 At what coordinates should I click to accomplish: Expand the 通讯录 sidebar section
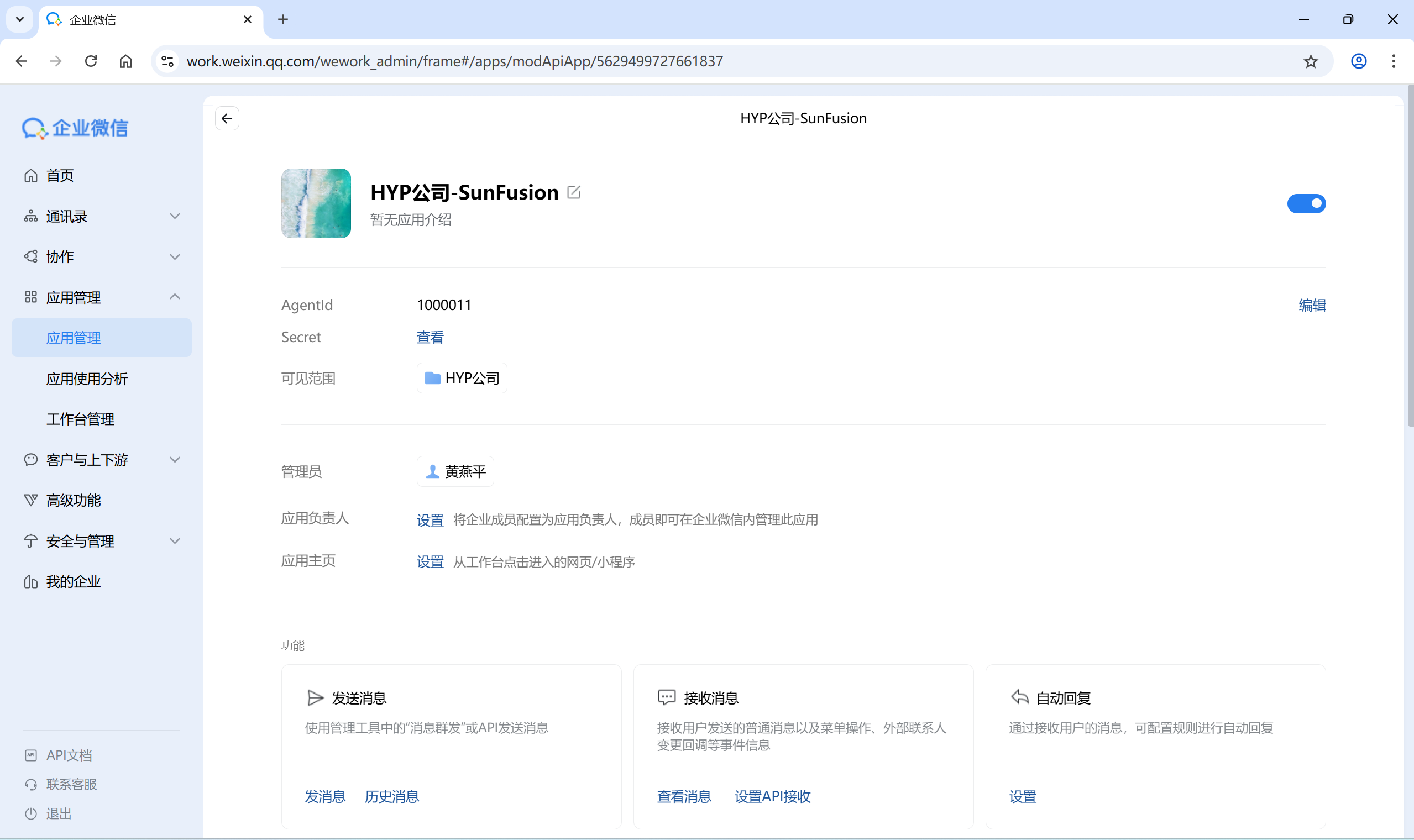(175, 216)
